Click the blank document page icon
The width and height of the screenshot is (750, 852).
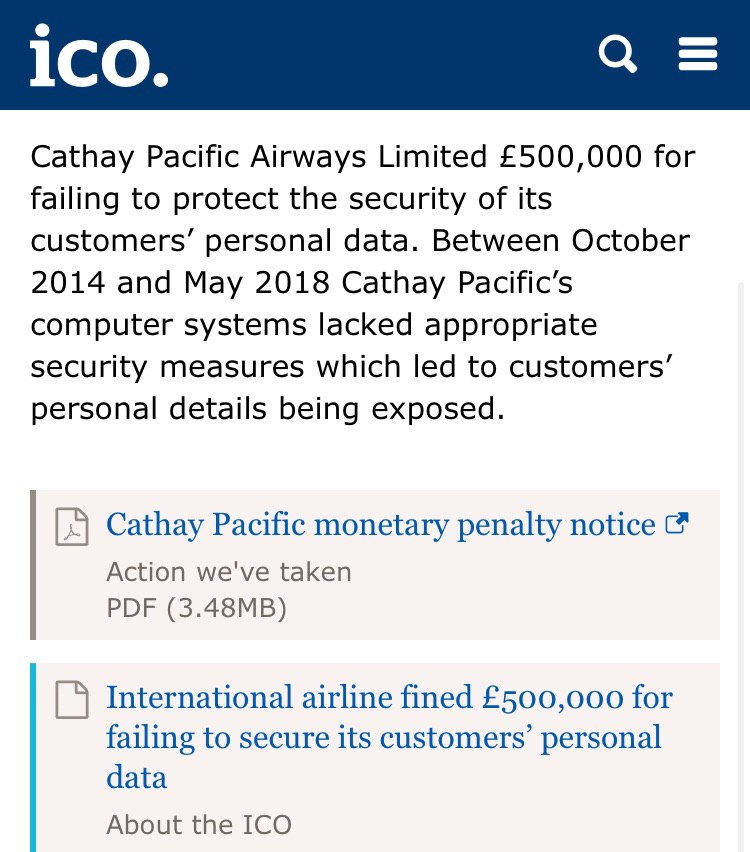pos(71,699)
